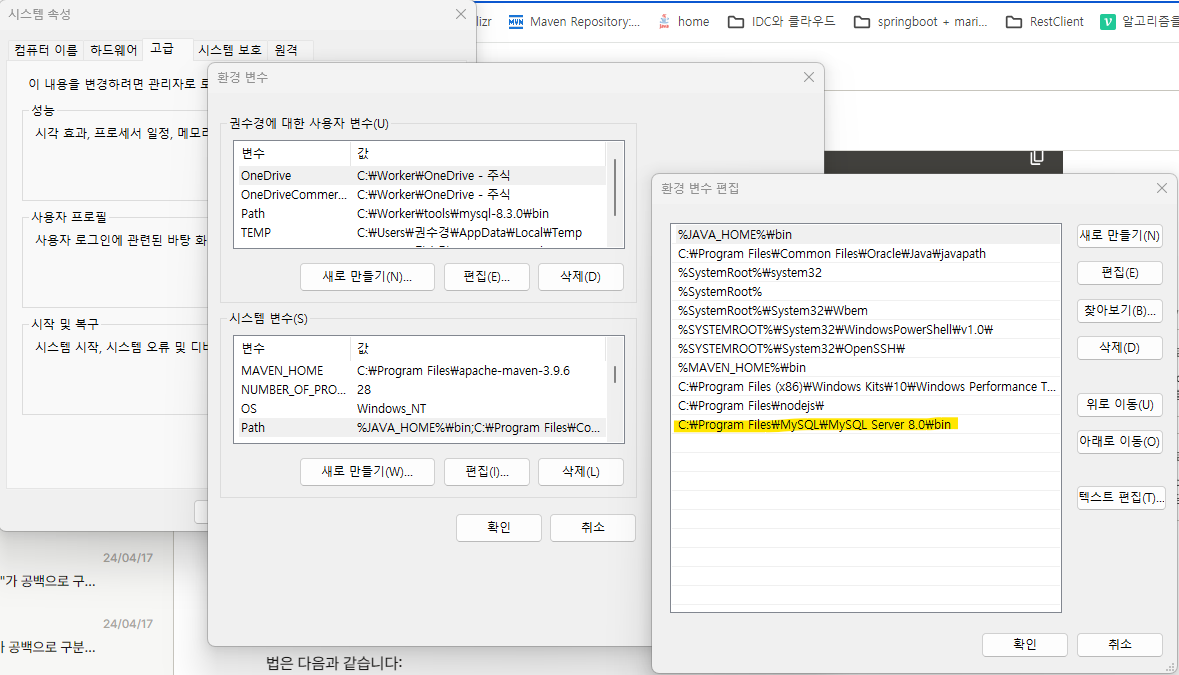1179x675 pixels.
Task: Switch to the 시스템 보호 tab
Action: 229,50
